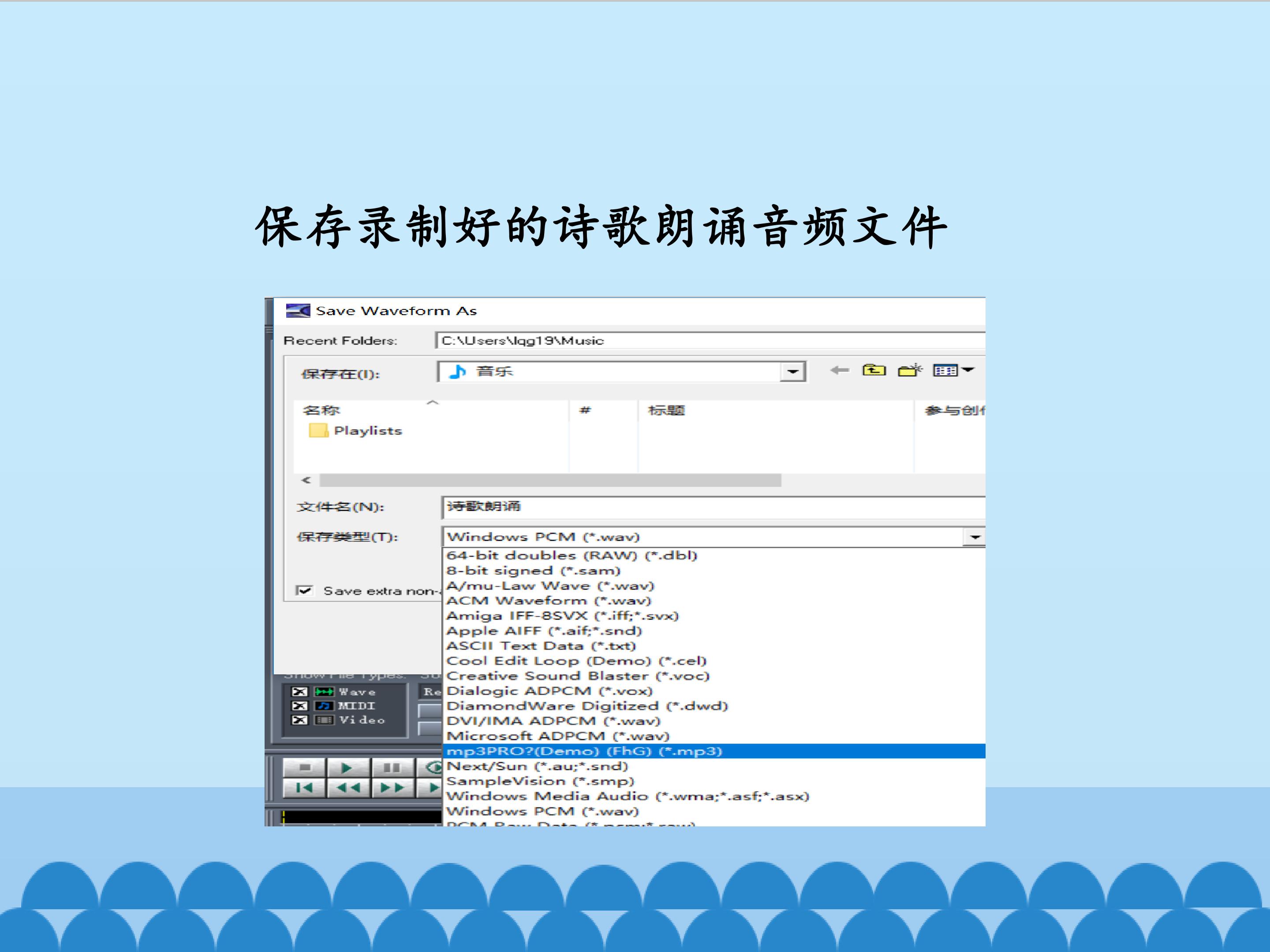Choose ASCII Text Data (*.txt)
Screen dimensions: 1270x952
click(x=714, y=646)
